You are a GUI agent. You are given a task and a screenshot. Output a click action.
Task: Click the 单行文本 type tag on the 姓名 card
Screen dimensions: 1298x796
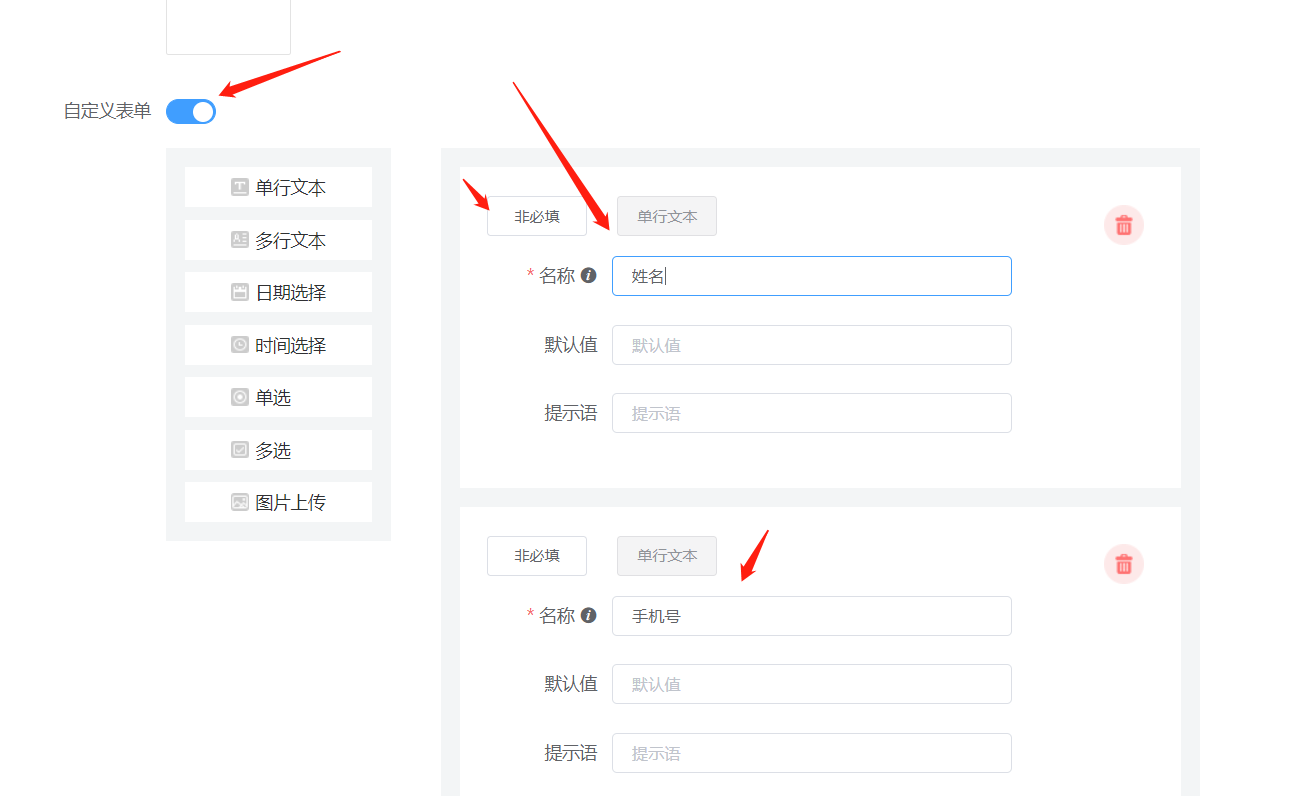(x=667, y=216)
